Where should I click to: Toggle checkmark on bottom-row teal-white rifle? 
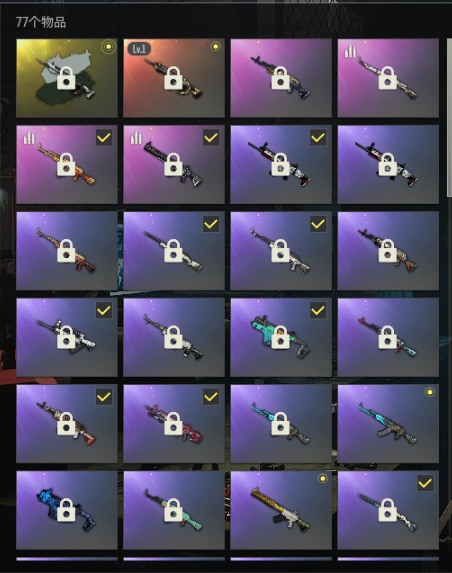coord(425,483)
